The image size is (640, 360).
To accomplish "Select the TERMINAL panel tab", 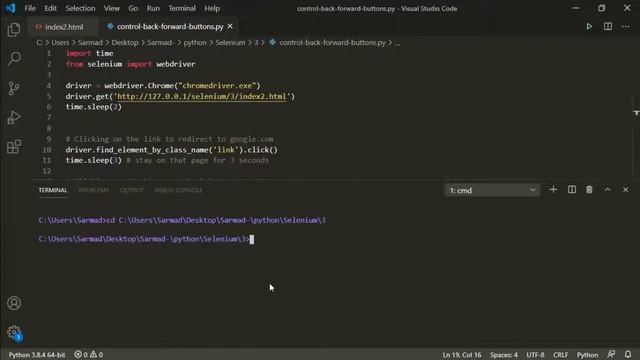I will click(53, 190).
